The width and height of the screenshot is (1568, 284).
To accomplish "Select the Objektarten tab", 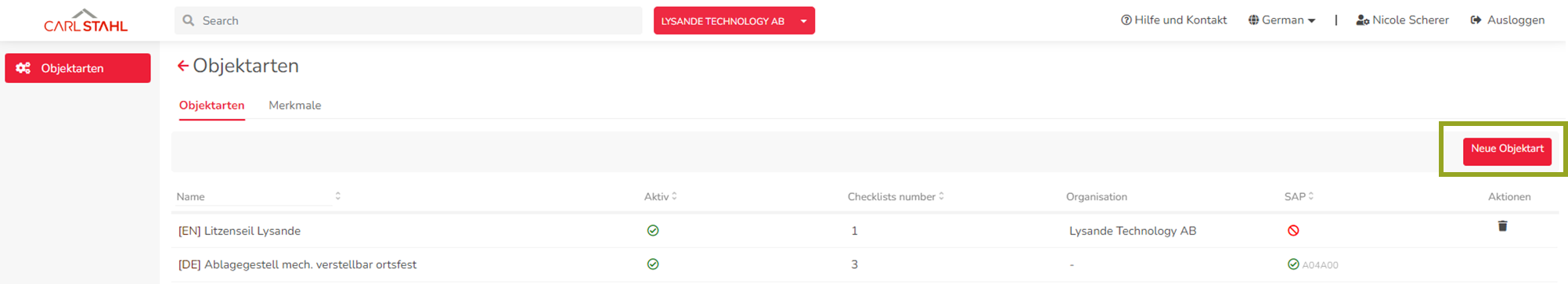I will 211,106.
